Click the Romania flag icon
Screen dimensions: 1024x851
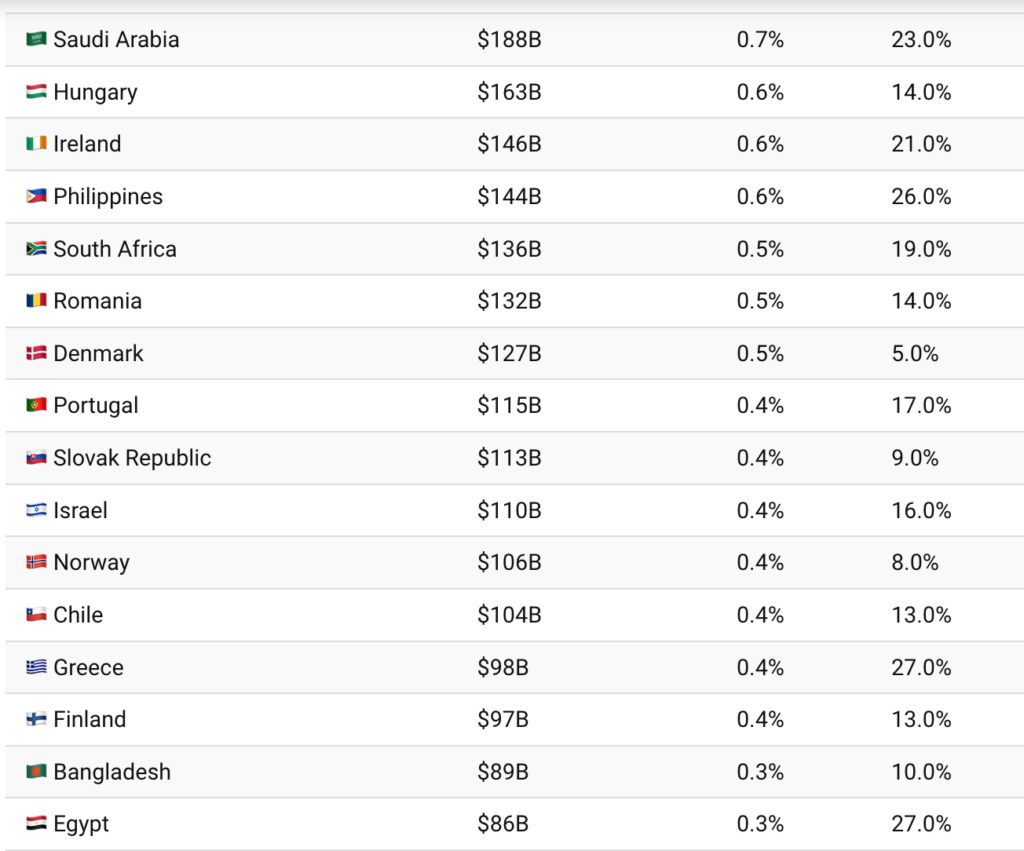click(36, 301)
